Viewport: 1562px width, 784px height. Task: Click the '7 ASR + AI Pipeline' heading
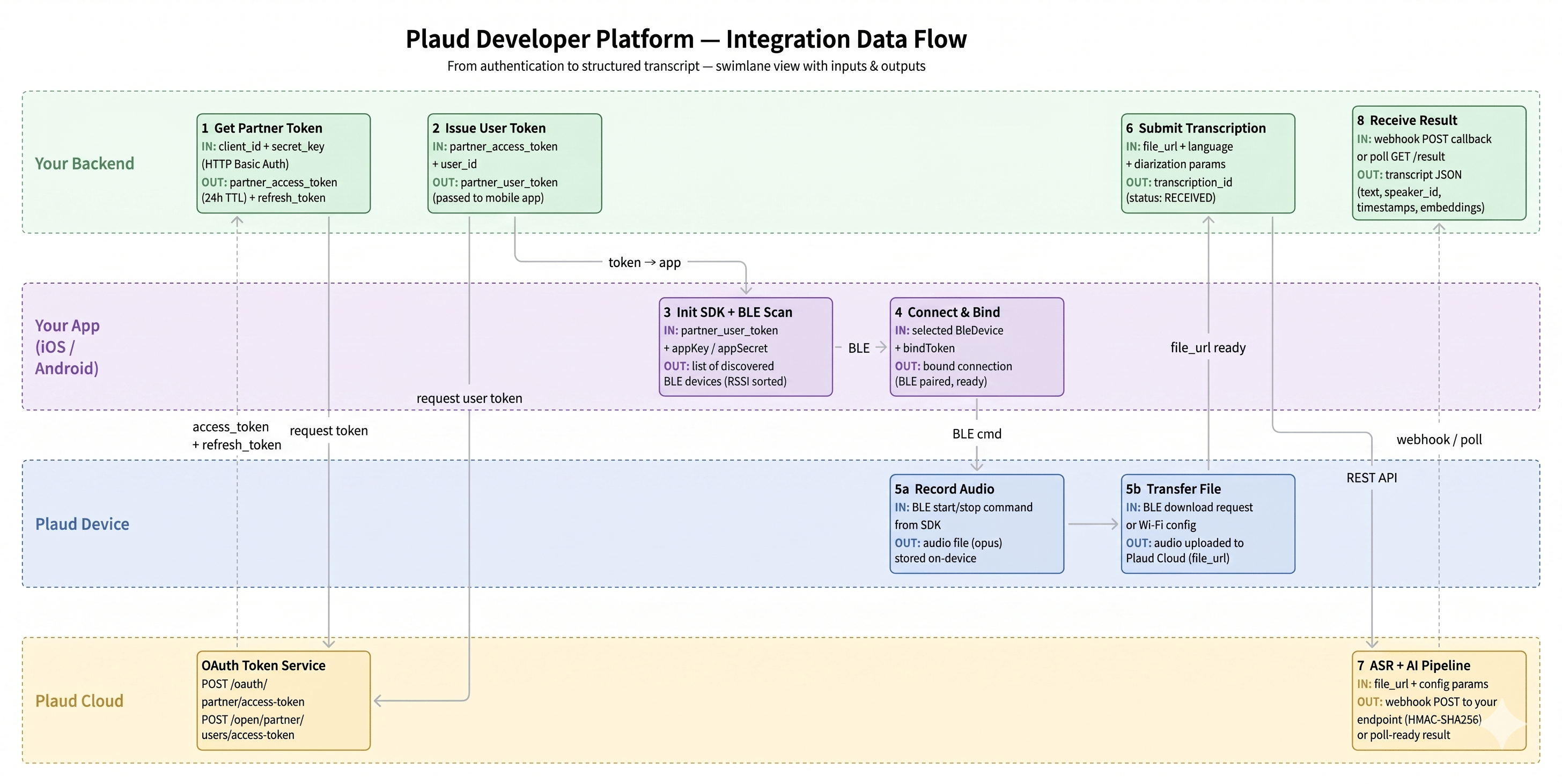click(1413, 666)
